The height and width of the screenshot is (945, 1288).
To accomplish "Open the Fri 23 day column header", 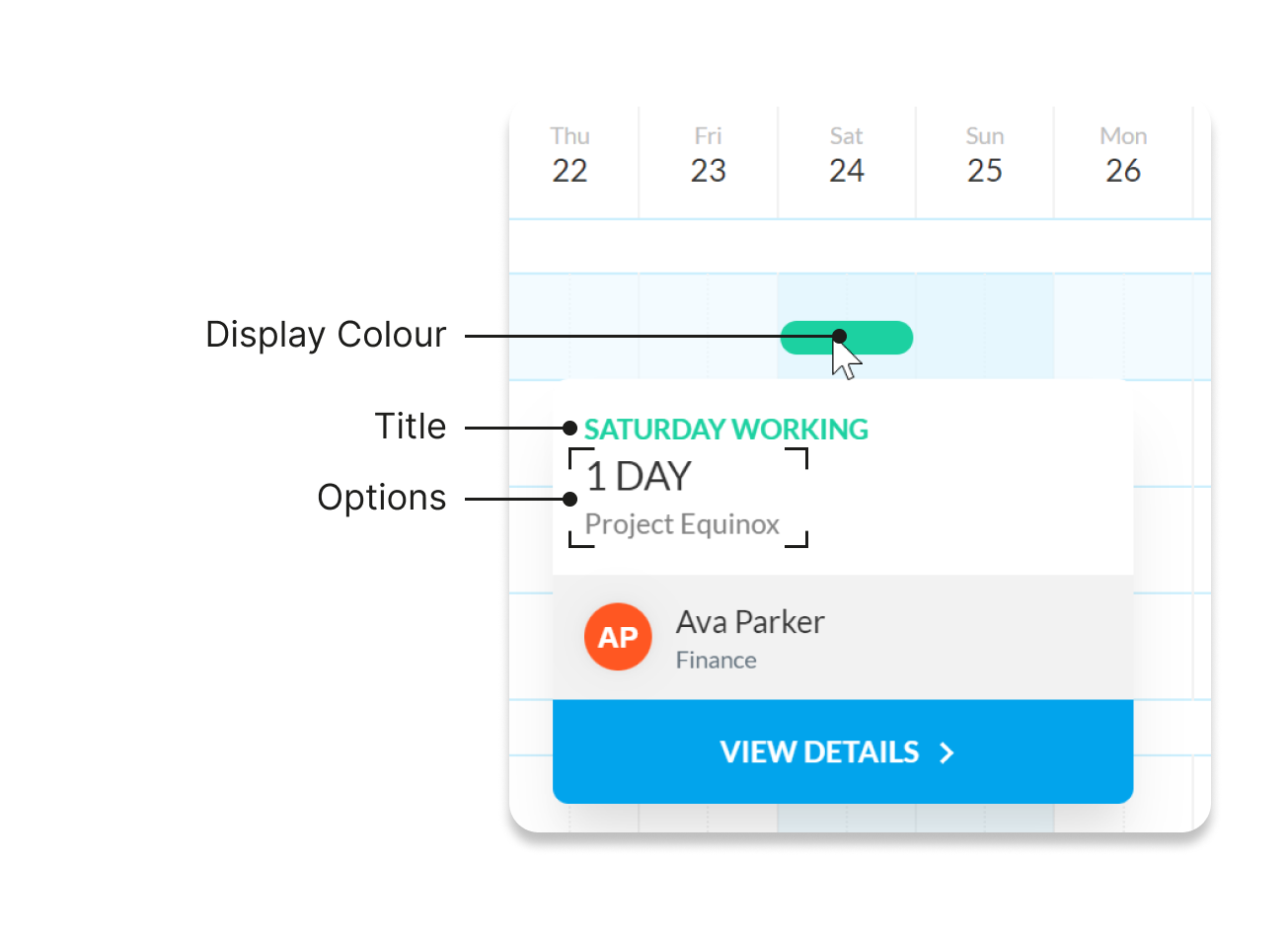I will point(709,155).
